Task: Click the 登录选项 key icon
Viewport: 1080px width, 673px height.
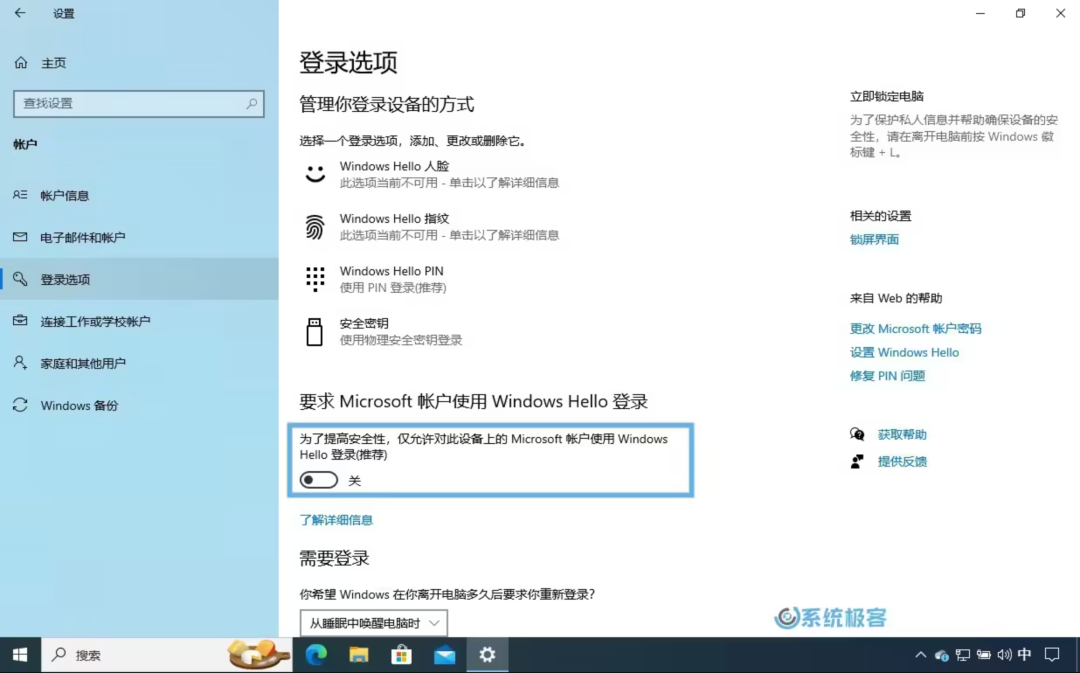Action: pyautogui.click(x=20, y=278)
